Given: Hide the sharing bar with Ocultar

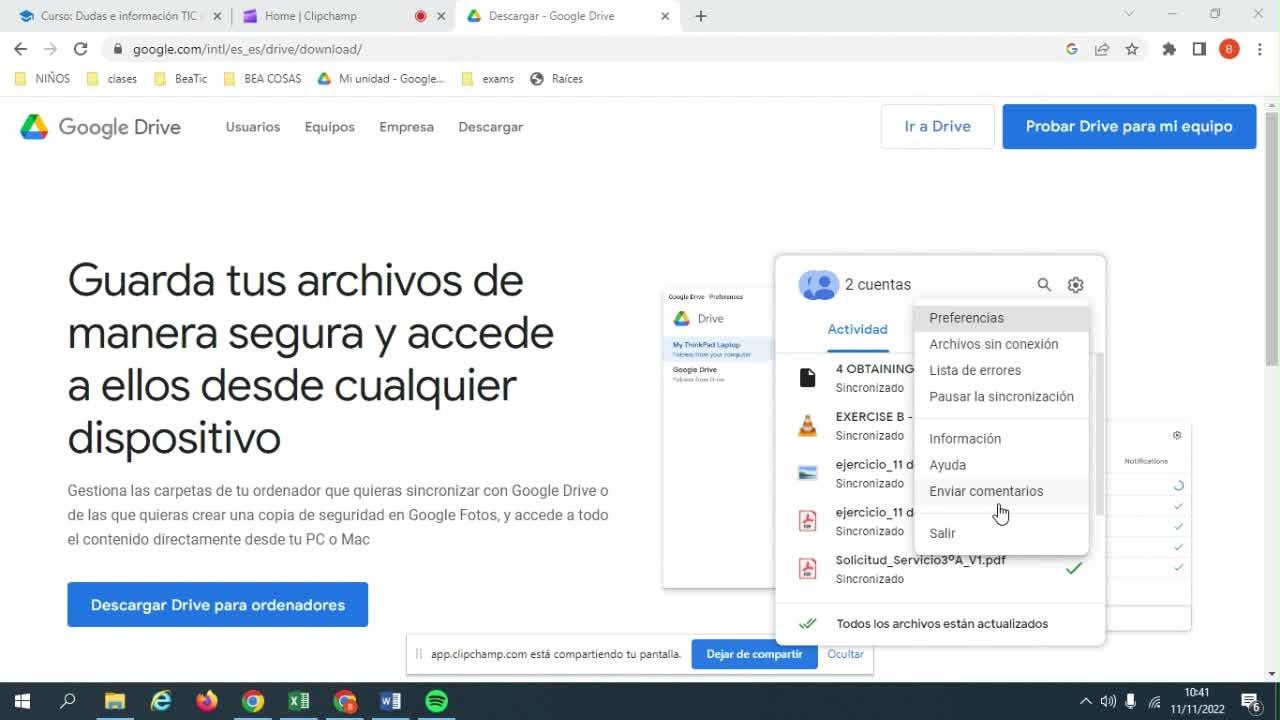Looking at the screenshot, I should click(x=845, y=654).
